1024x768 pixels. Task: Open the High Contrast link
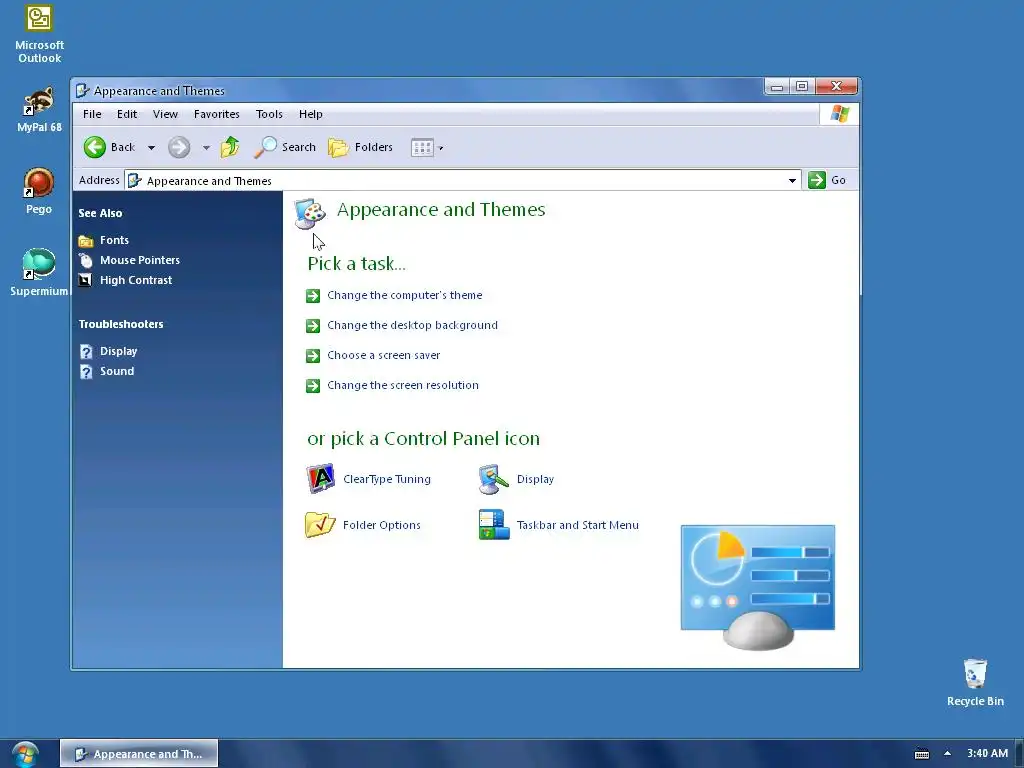click(136, 280)
